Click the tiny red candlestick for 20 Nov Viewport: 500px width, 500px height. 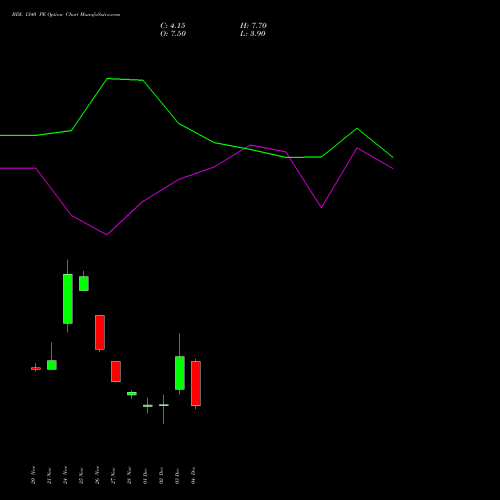pyautogui.click(x=36, y=368)
